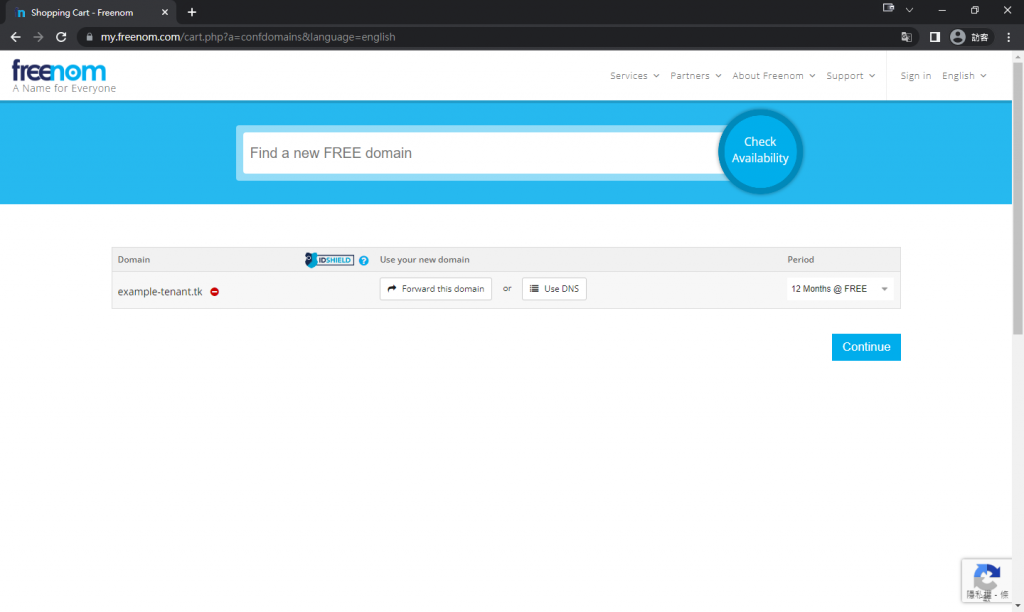1024x612 pixels.
Task: Click the IDShield badge icon
Action: pos(329,260)
